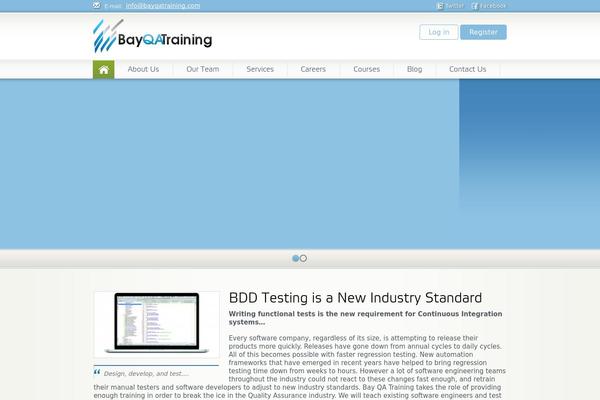Open the About Us menu item
The image size is (600, 400).
point(143,69)
